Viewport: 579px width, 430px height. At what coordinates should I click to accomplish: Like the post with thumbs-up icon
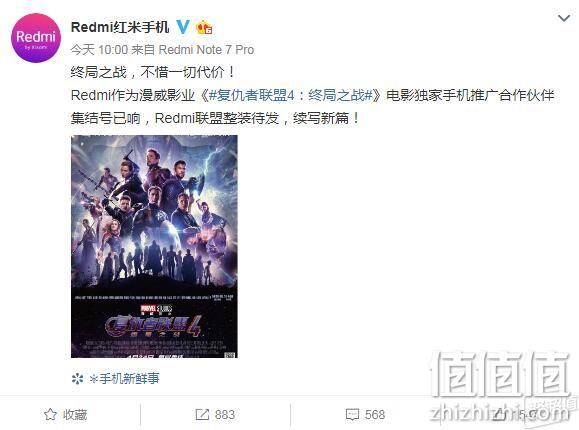500,414
